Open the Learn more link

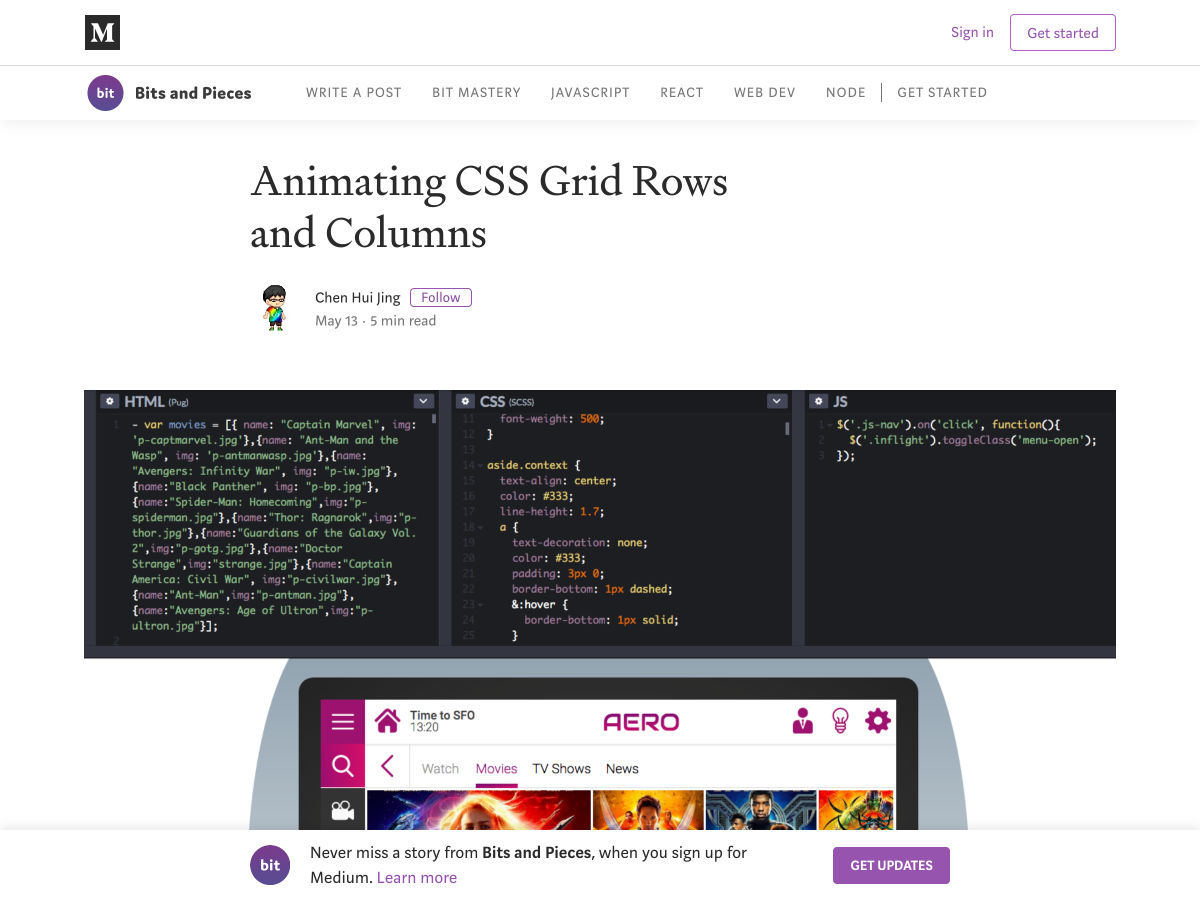(x=417, y=878)
